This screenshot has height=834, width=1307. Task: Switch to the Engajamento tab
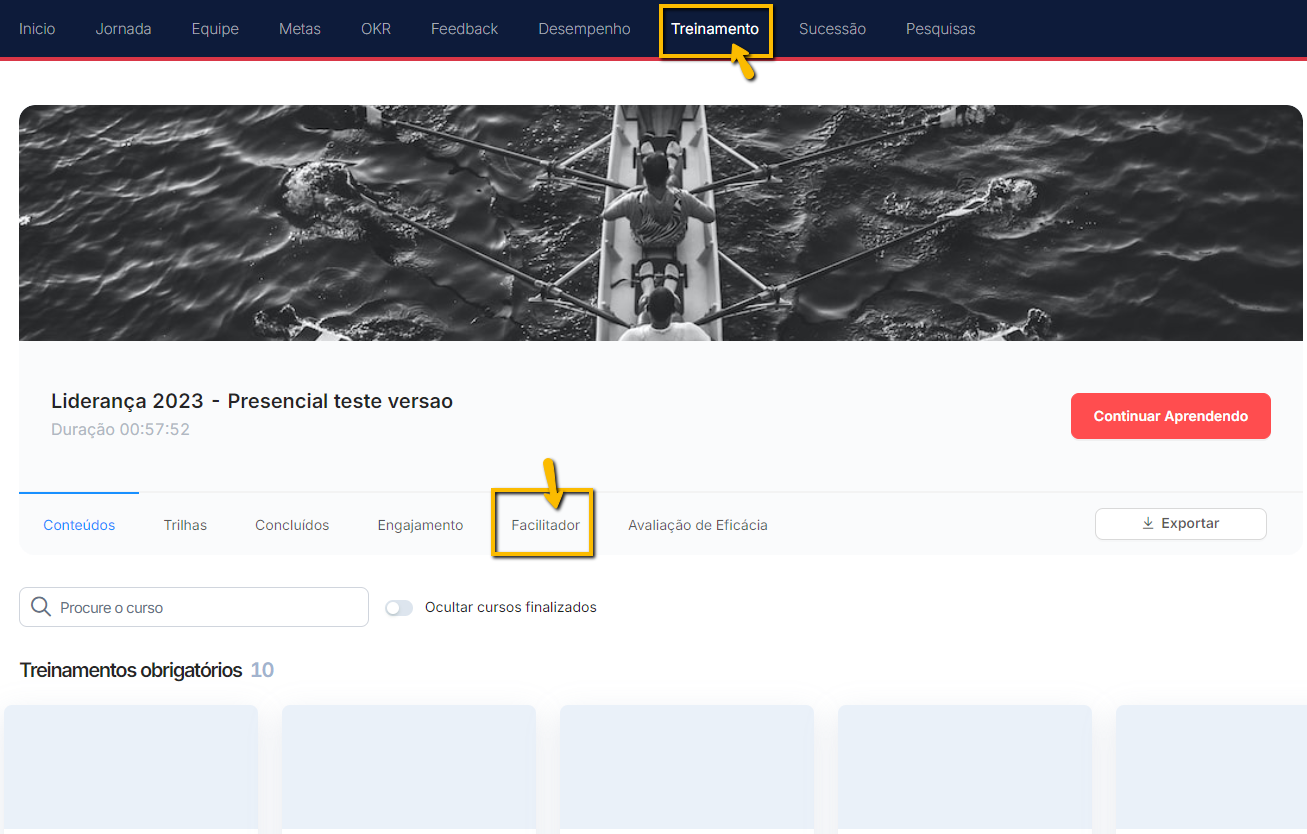coord(420,525)
